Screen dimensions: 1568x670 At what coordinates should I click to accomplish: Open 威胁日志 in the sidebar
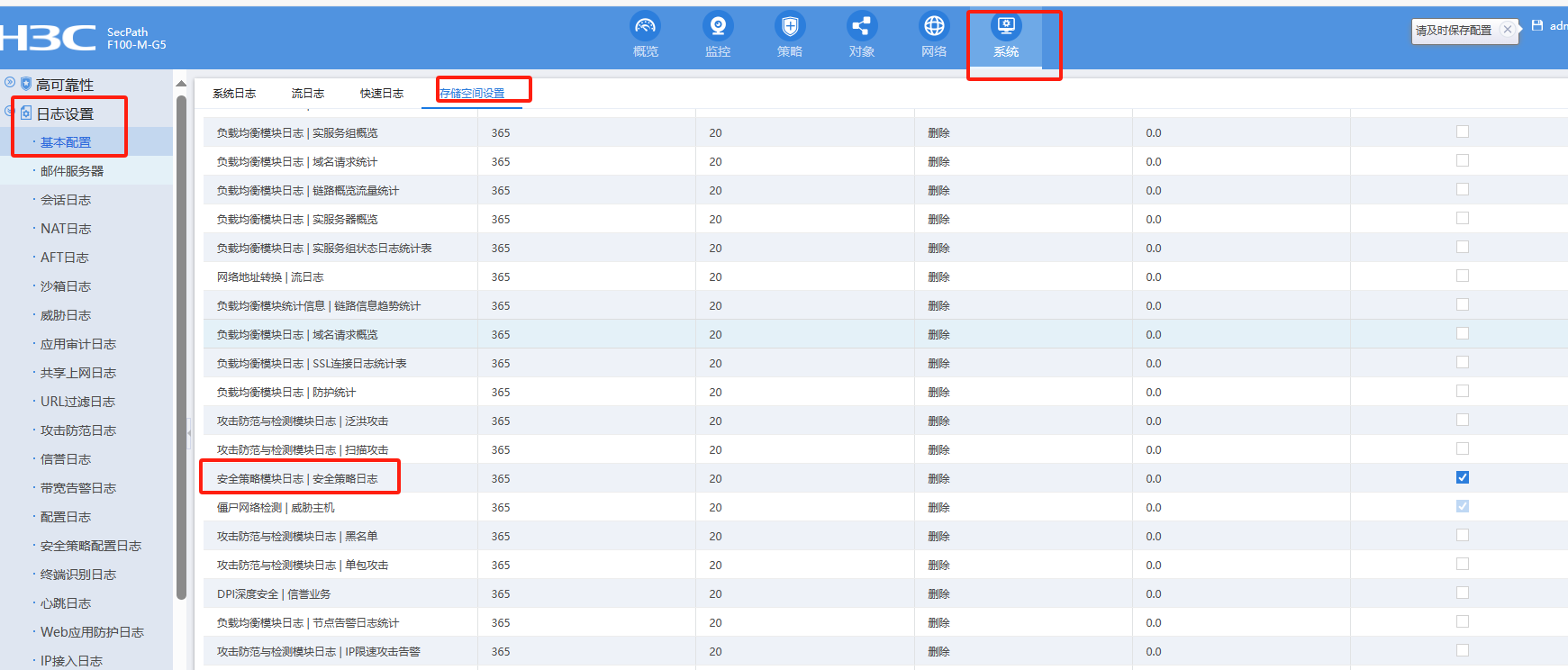66,315
